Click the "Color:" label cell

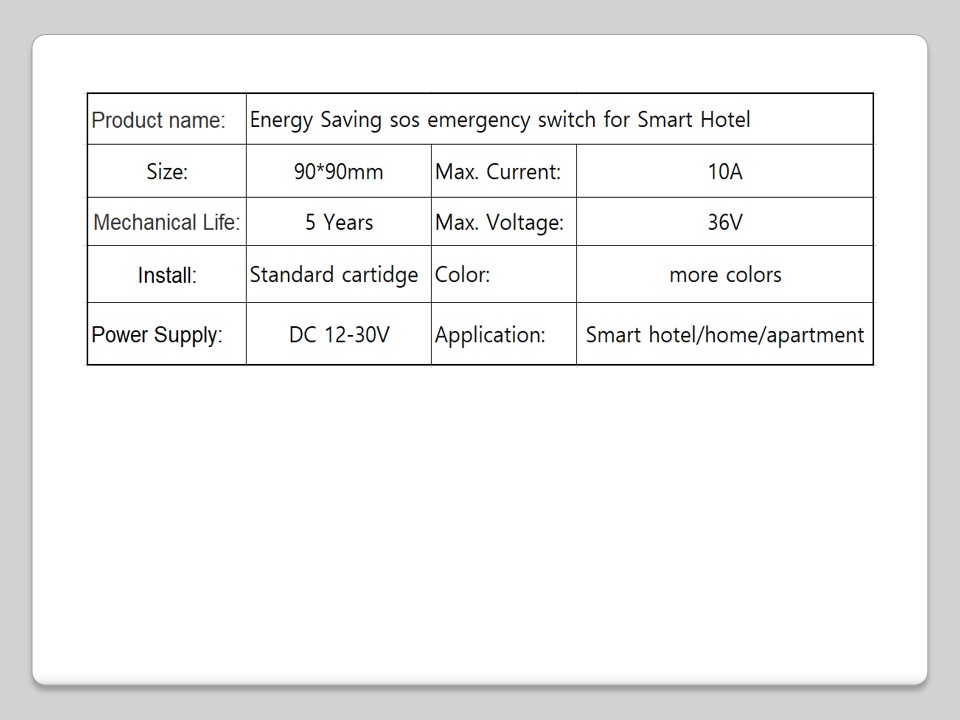click(x=462, y=275)
